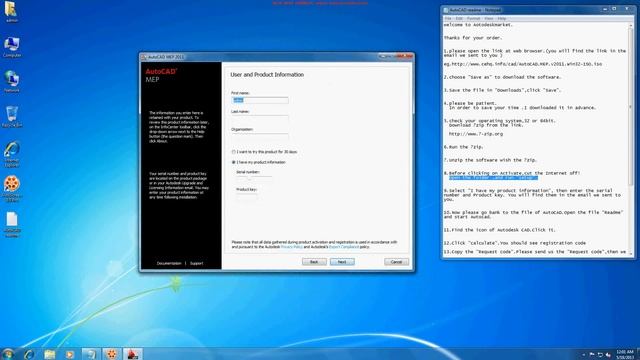Image resolution: width=640 pixels, height=360 pixels.
Task: Open the orange flower application desktop icon
Action: 12,189
